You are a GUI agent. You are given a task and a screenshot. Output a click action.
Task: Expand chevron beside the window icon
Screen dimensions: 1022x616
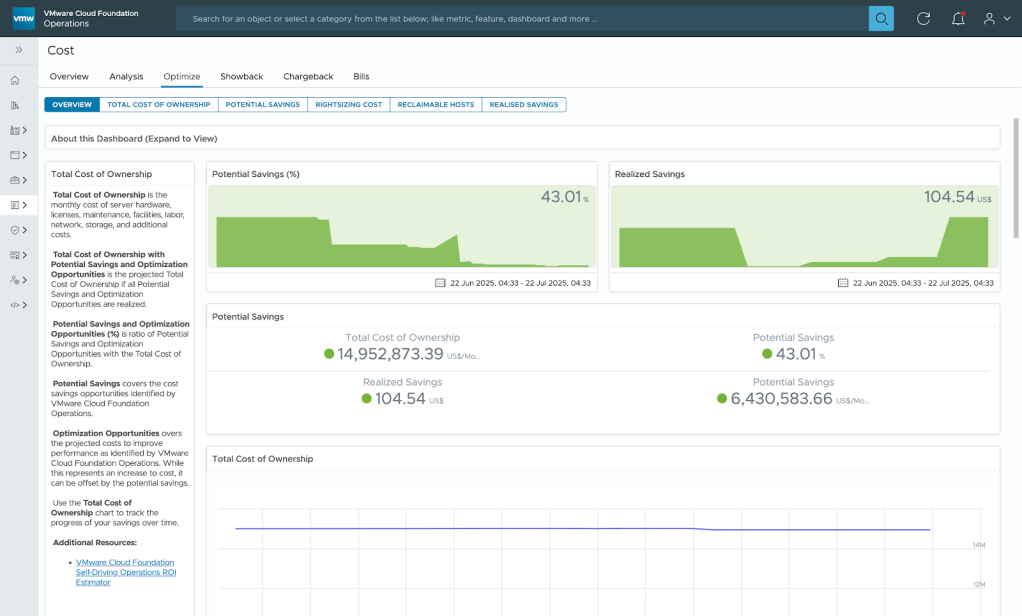pyautogui.click(x=25, y=155)
